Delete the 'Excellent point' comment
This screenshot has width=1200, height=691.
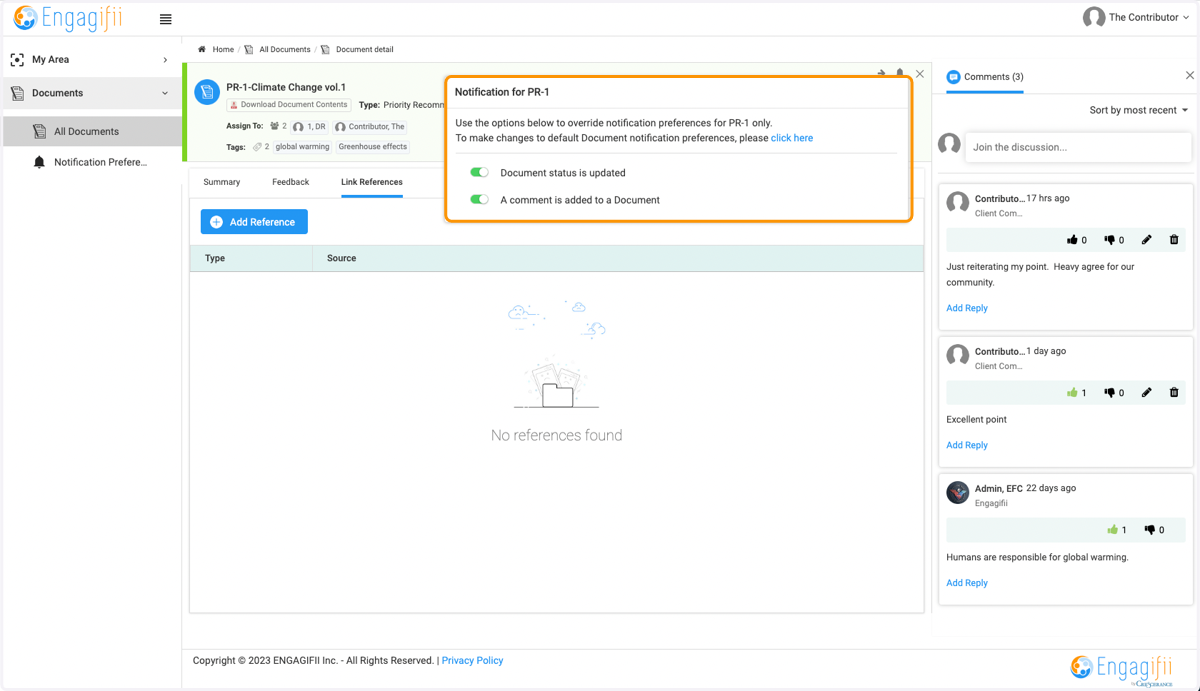(x=1174, y=393)
